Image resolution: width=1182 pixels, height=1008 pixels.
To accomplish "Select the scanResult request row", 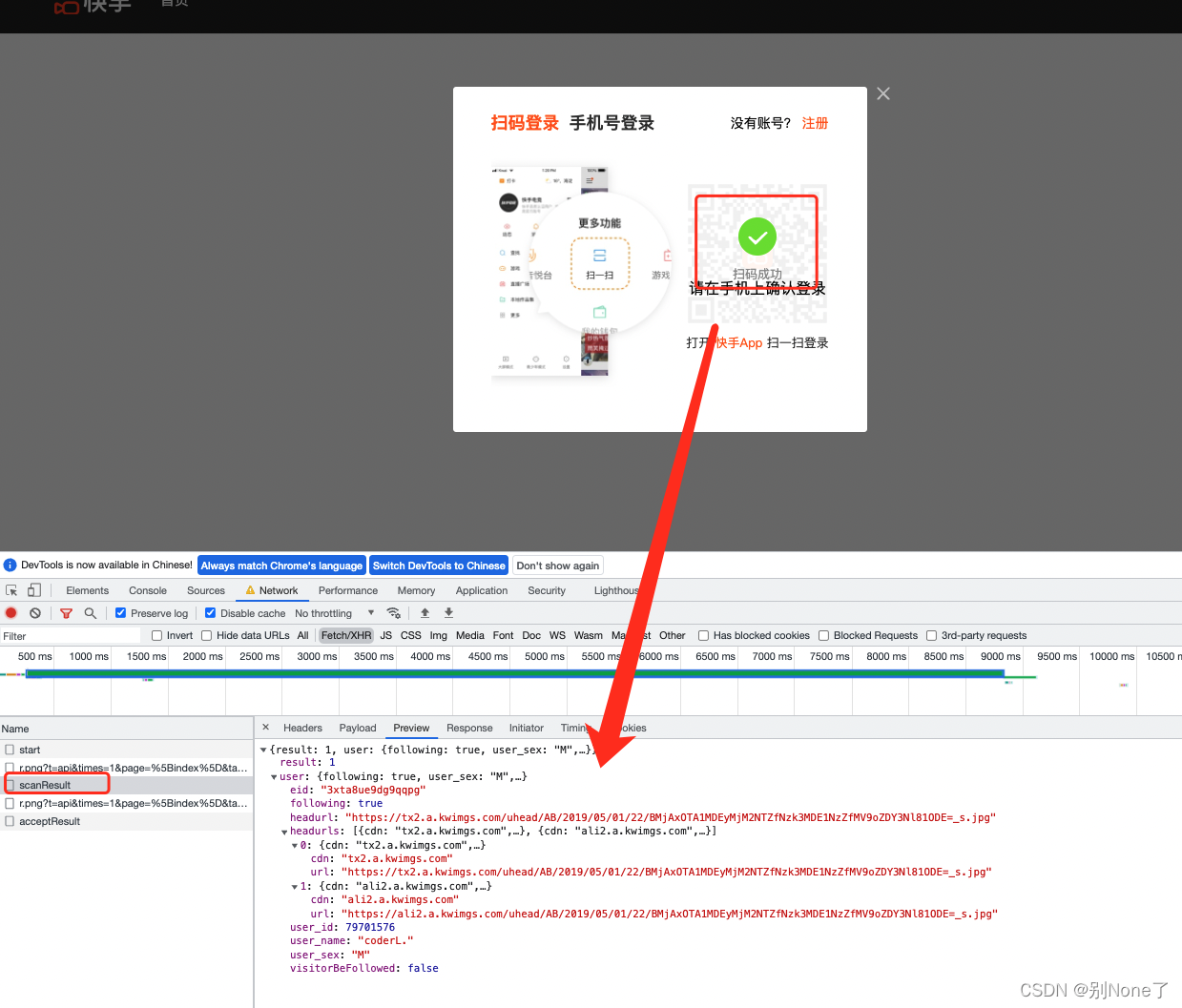I will coord(126,785).
